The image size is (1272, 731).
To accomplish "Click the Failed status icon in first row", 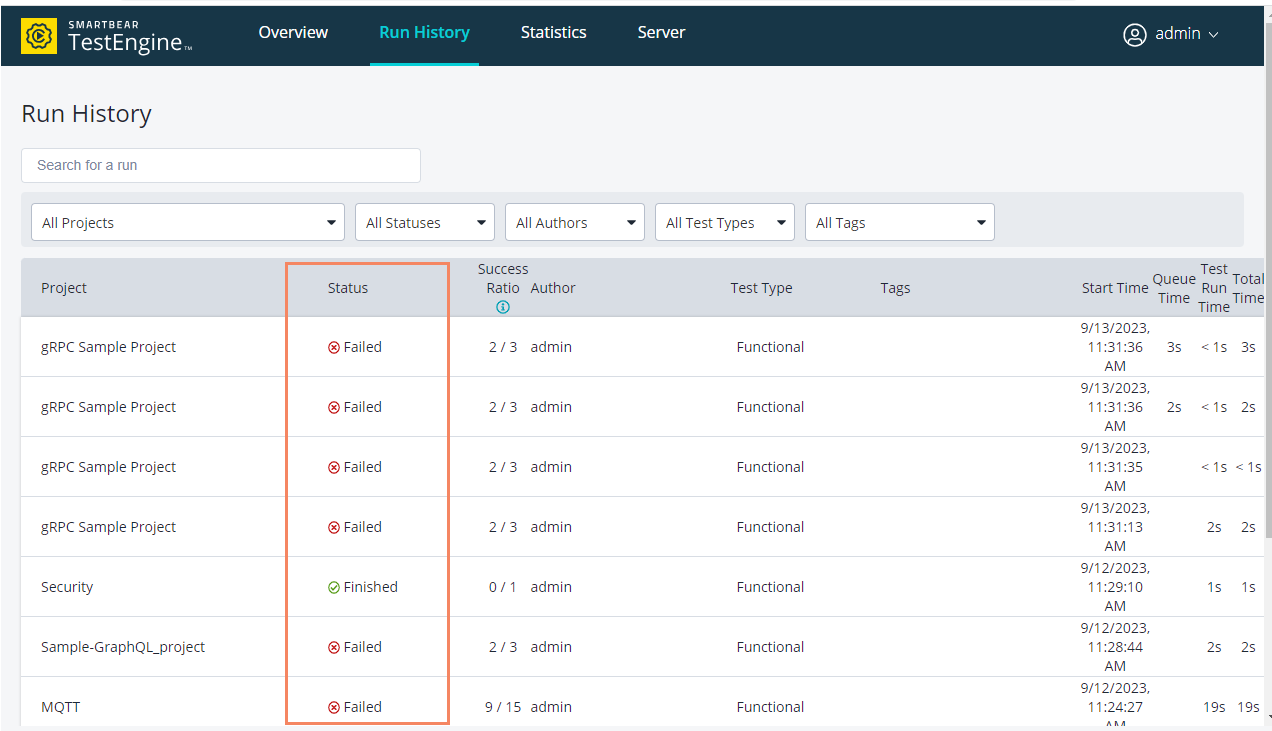I will pos(334,347).
